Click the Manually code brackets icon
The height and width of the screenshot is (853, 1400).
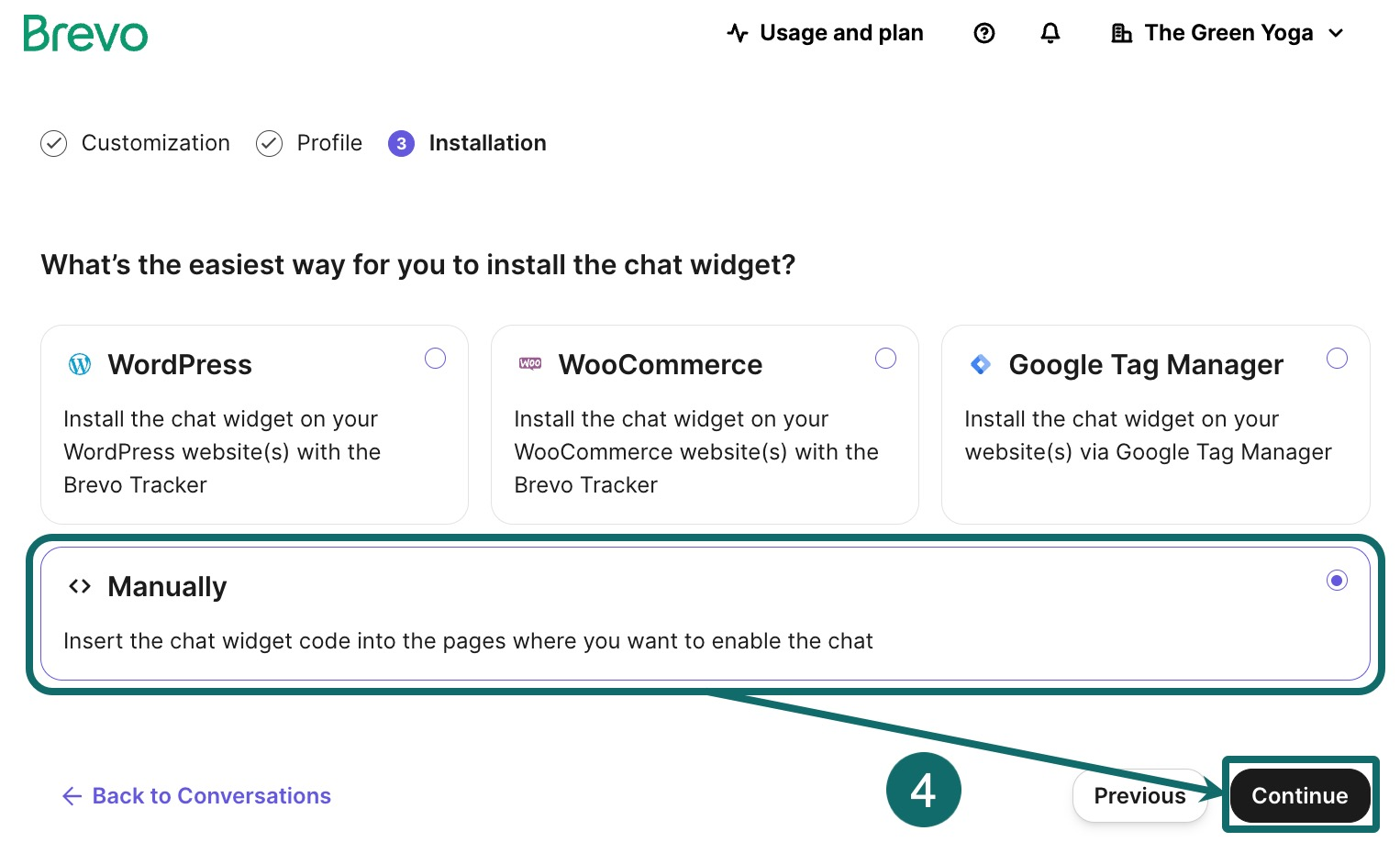(80, 586)
